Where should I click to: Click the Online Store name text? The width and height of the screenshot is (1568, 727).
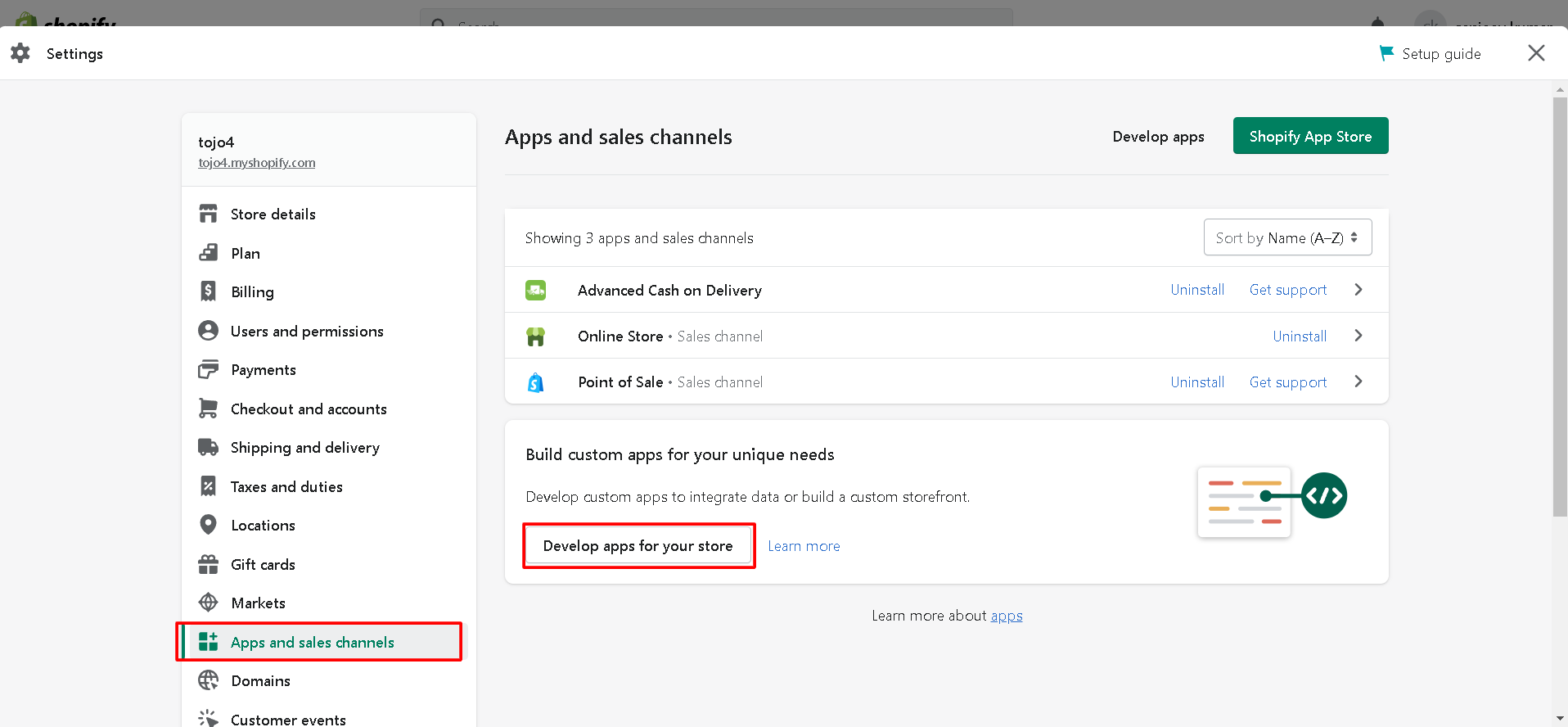[620, 336]
